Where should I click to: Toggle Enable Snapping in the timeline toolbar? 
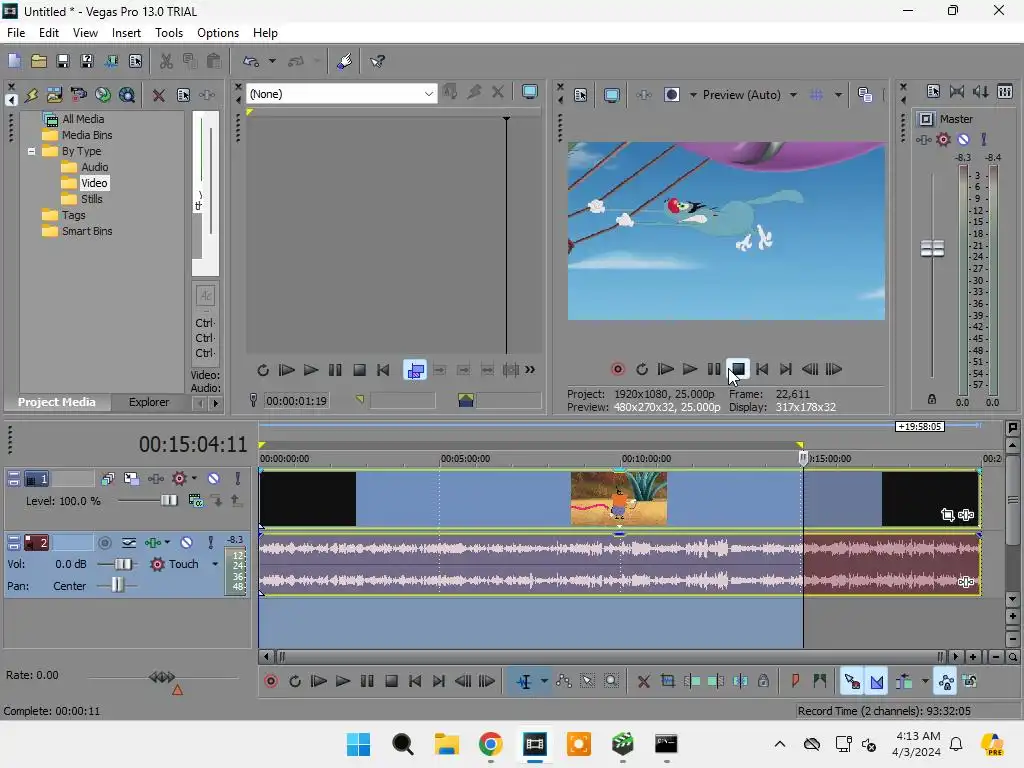pos(852,682)
